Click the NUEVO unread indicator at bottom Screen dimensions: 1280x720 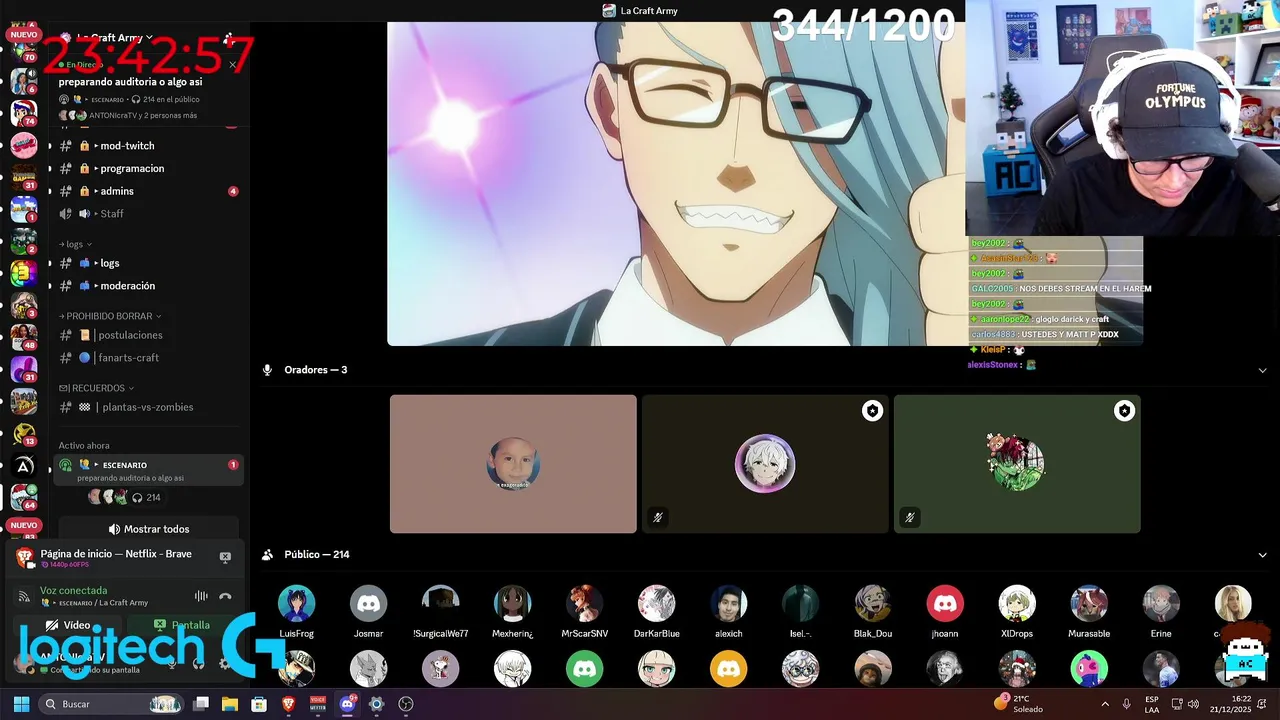[x=23, y=525]
